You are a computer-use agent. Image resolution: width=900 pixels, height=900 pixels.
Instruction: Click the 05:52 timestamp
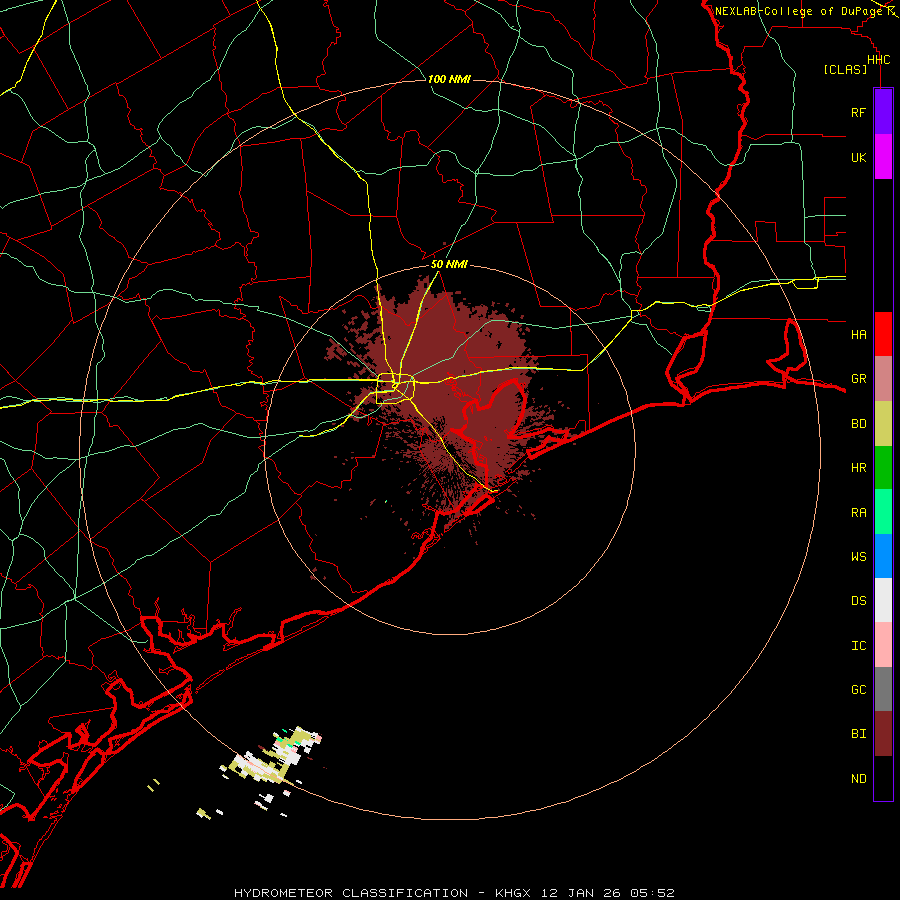[x=651, y=893]
